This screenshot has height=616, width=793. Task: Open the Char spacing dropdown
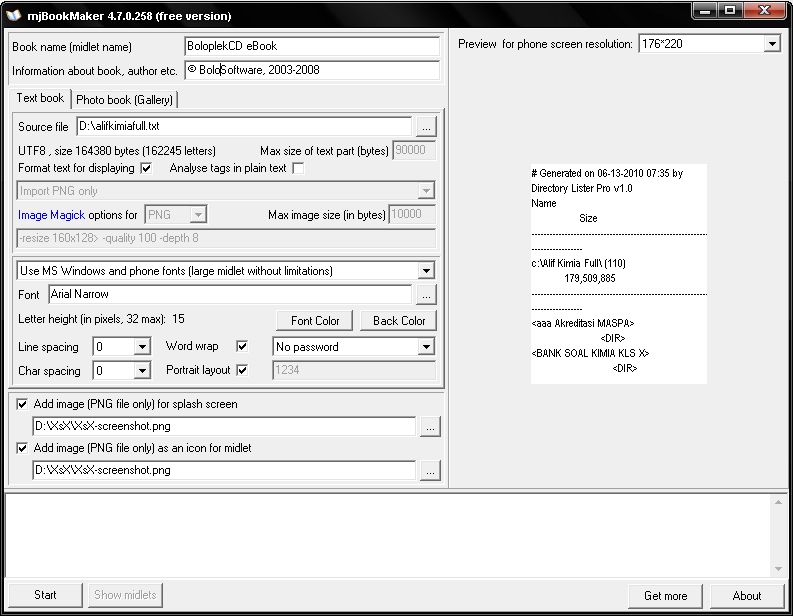(x=143, y=371)
